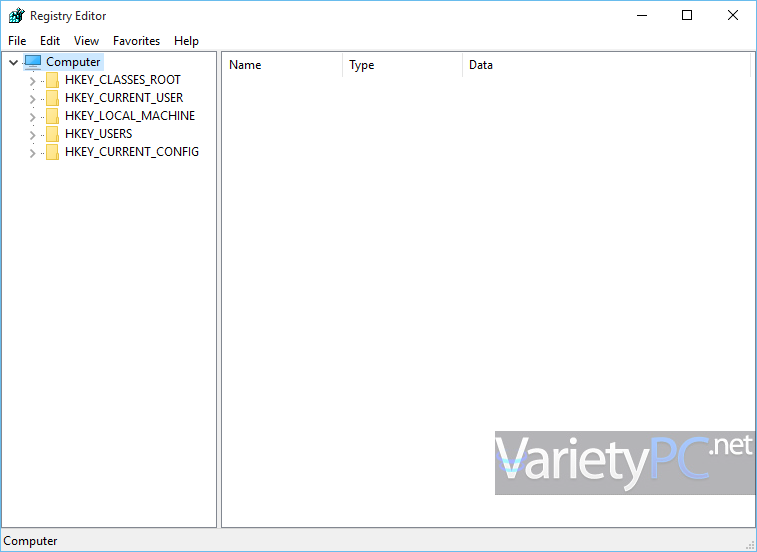Open the Edit menu

click(50, 41)
